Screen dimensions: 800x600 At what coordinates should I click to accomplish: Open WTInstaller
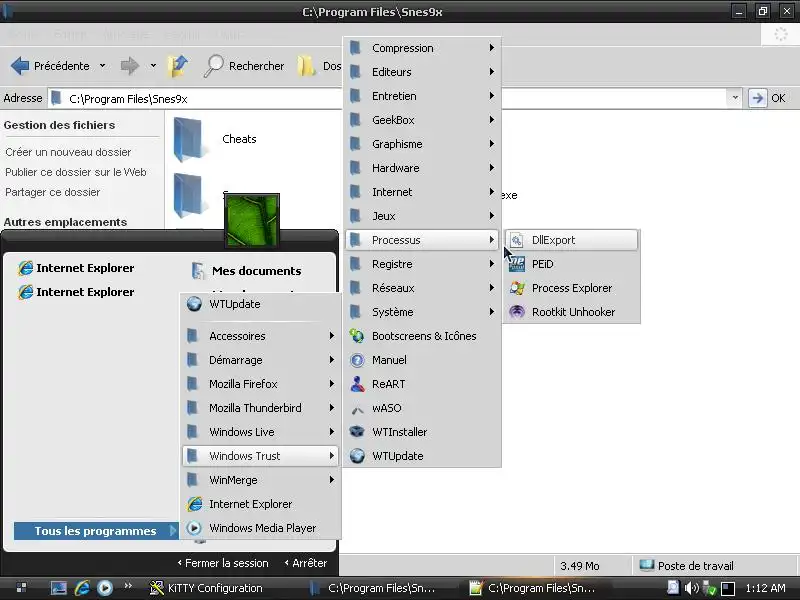(422, 432)
